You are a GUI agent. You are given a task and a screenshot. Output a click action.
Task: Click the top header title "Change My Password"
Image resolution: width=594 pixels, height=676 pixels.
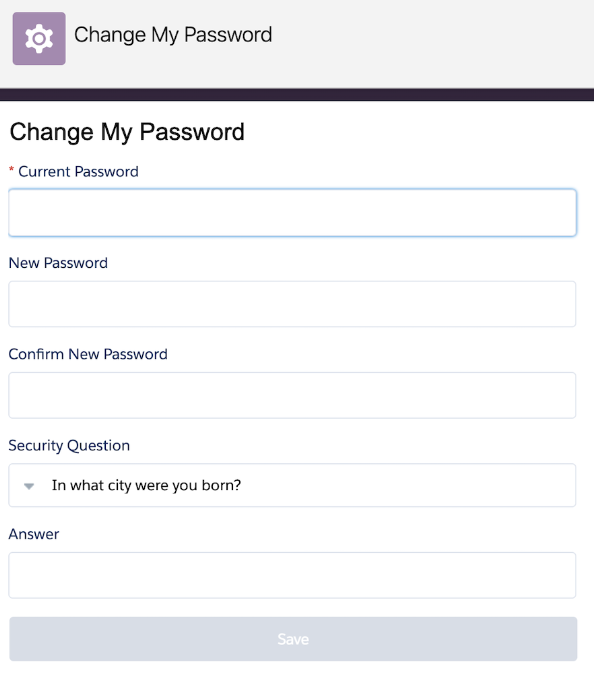tap(173, 35)
